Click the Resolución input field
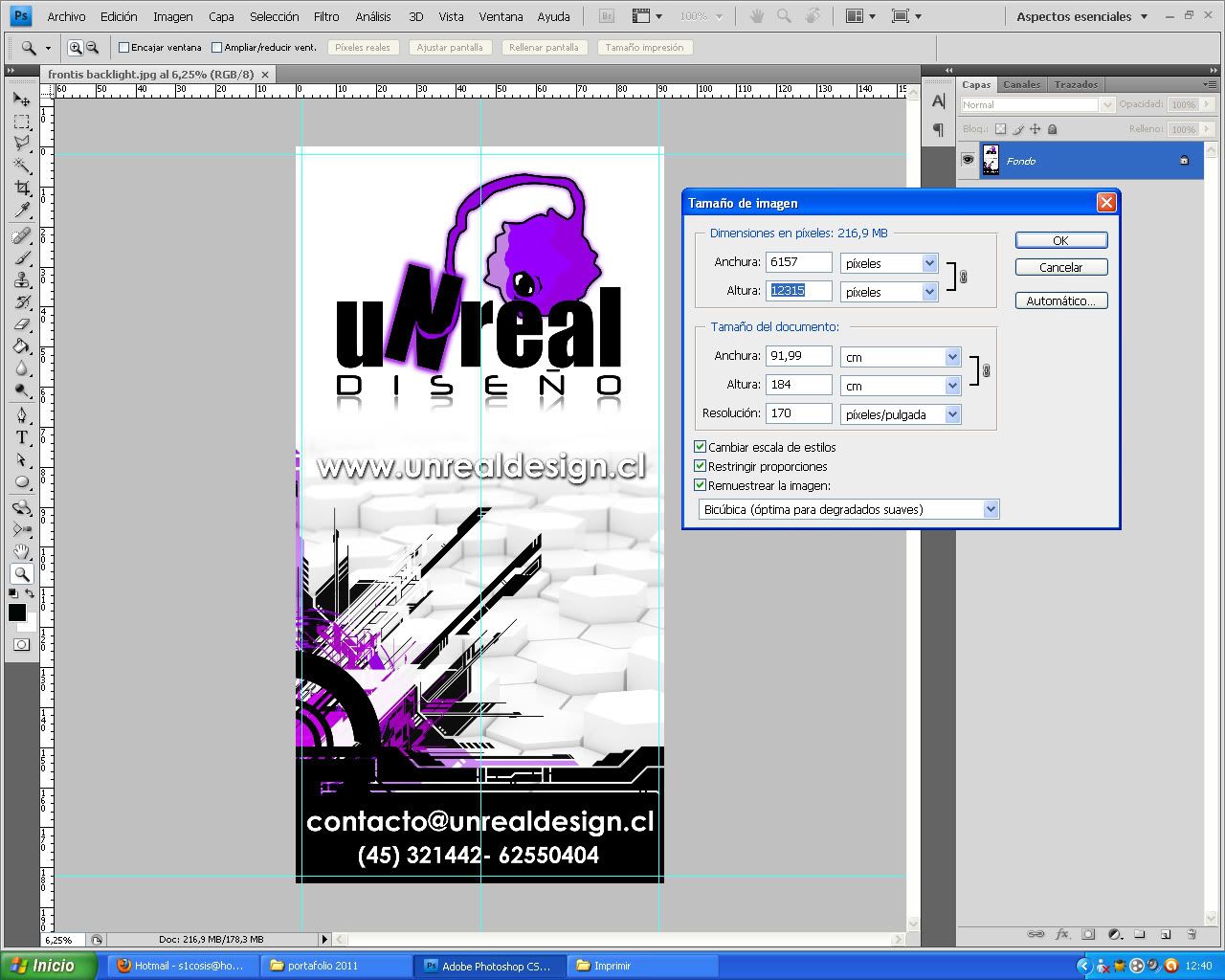 coord(799,412)
